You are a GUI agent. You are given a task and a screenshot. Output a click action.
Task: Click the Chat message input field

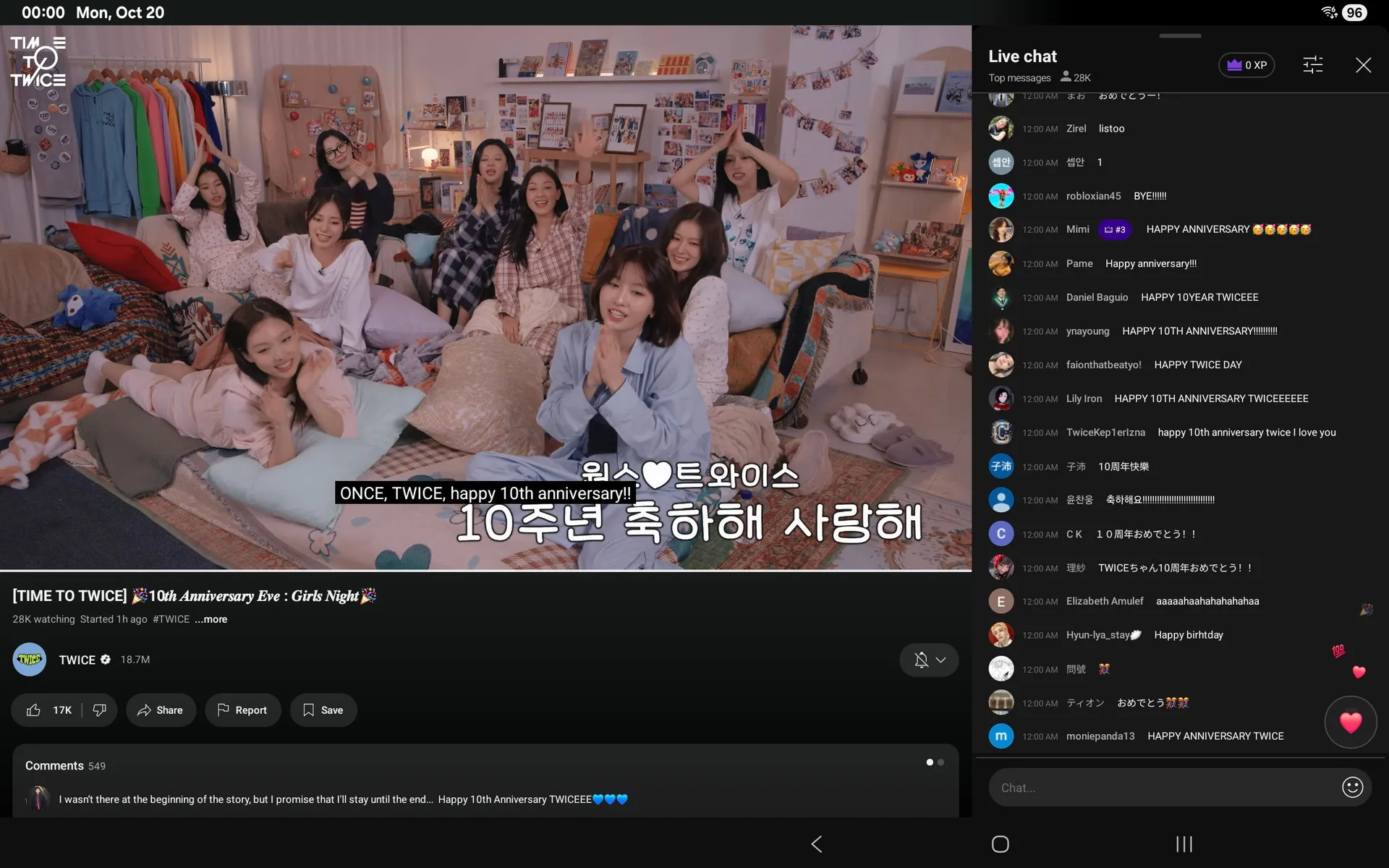coord(1165,788)
